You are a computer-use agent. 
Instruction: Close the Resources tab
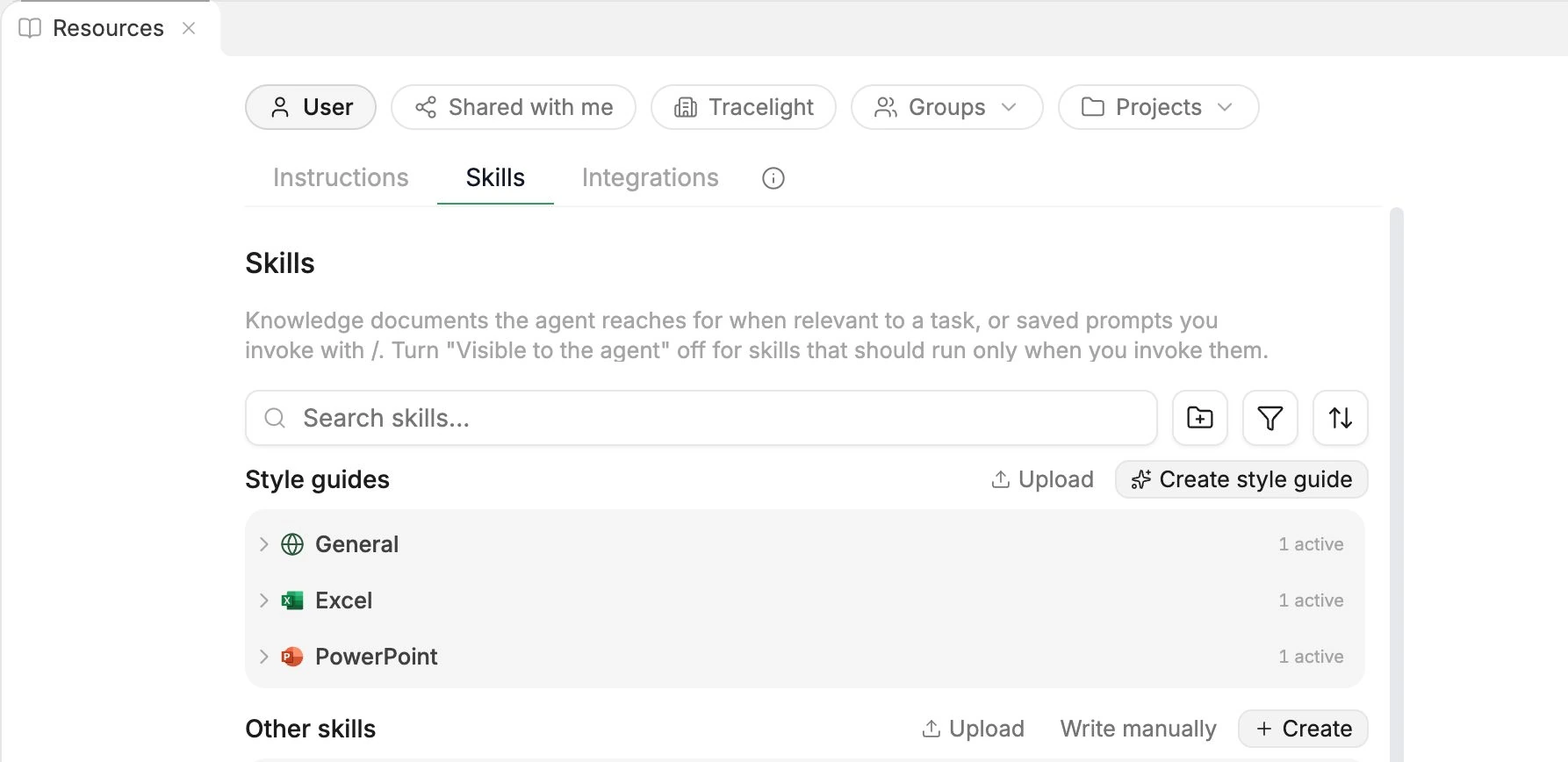[x=189, y=28]
